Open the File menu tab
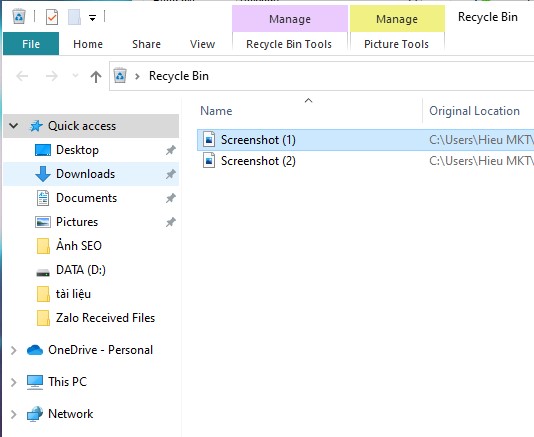Screen dimensions: 534x437 pyautogui.click(x=31, y=44)
